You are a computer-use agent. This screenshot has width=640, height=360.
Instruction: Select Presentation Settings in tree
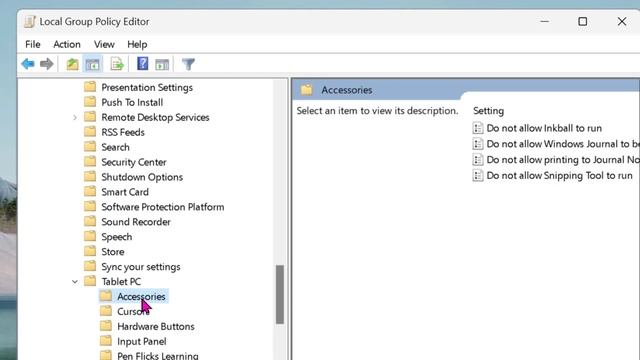tap(147, 87)
